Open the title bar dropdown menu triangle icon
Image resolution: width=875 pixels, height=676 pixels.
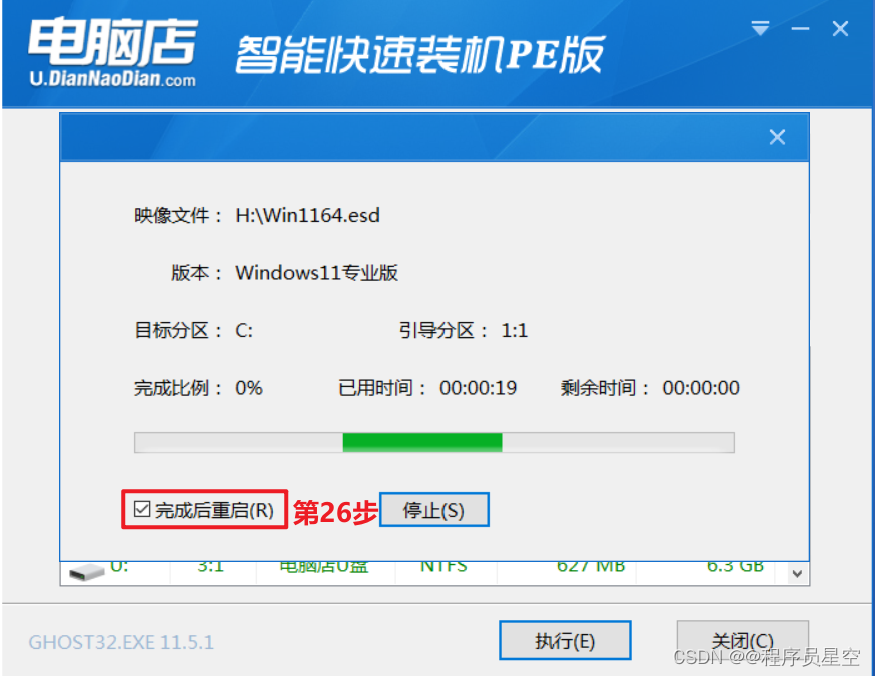point(760,28)
